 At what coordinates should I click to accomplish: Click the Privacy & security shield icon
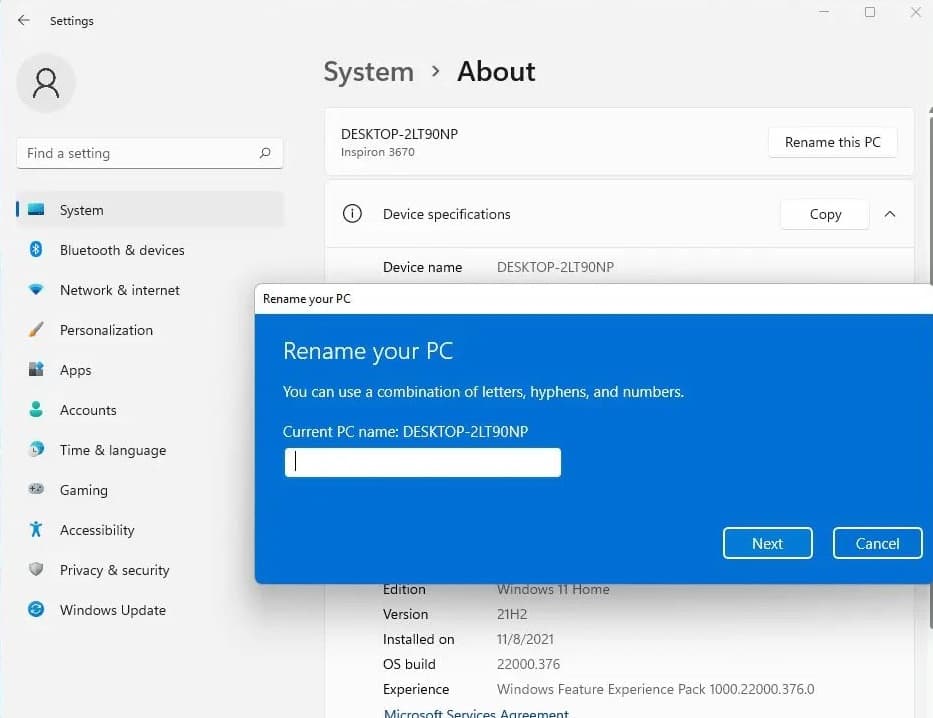(x=36, y=570)
